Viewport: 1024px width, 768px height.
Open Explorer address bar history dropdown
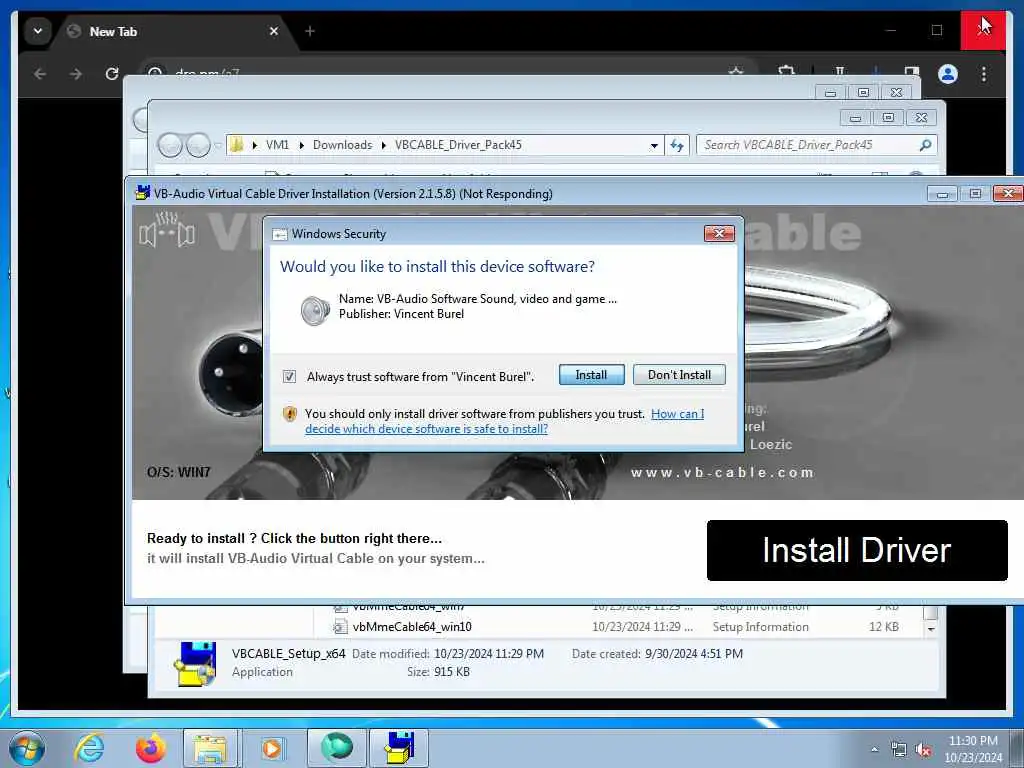click(654, 146)
